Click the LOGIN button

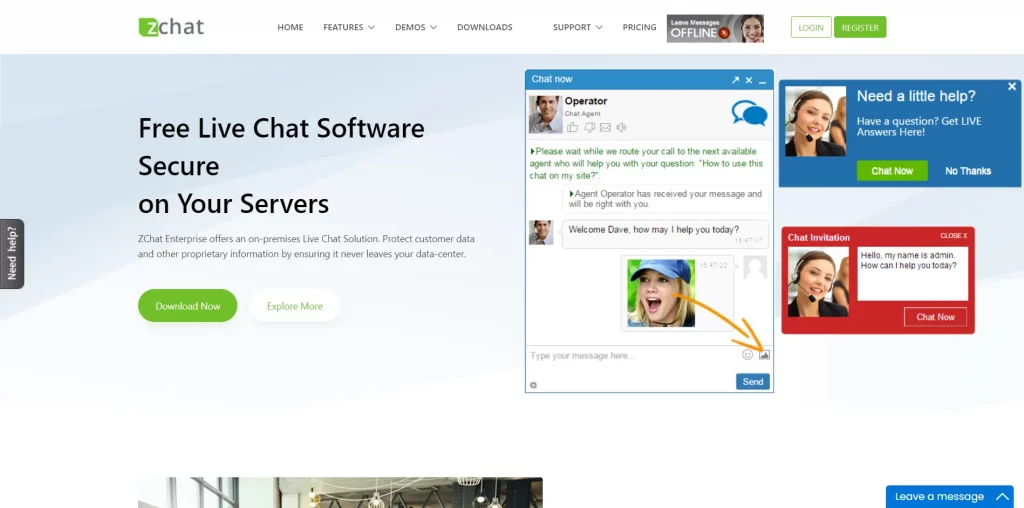tap(811, 27)
